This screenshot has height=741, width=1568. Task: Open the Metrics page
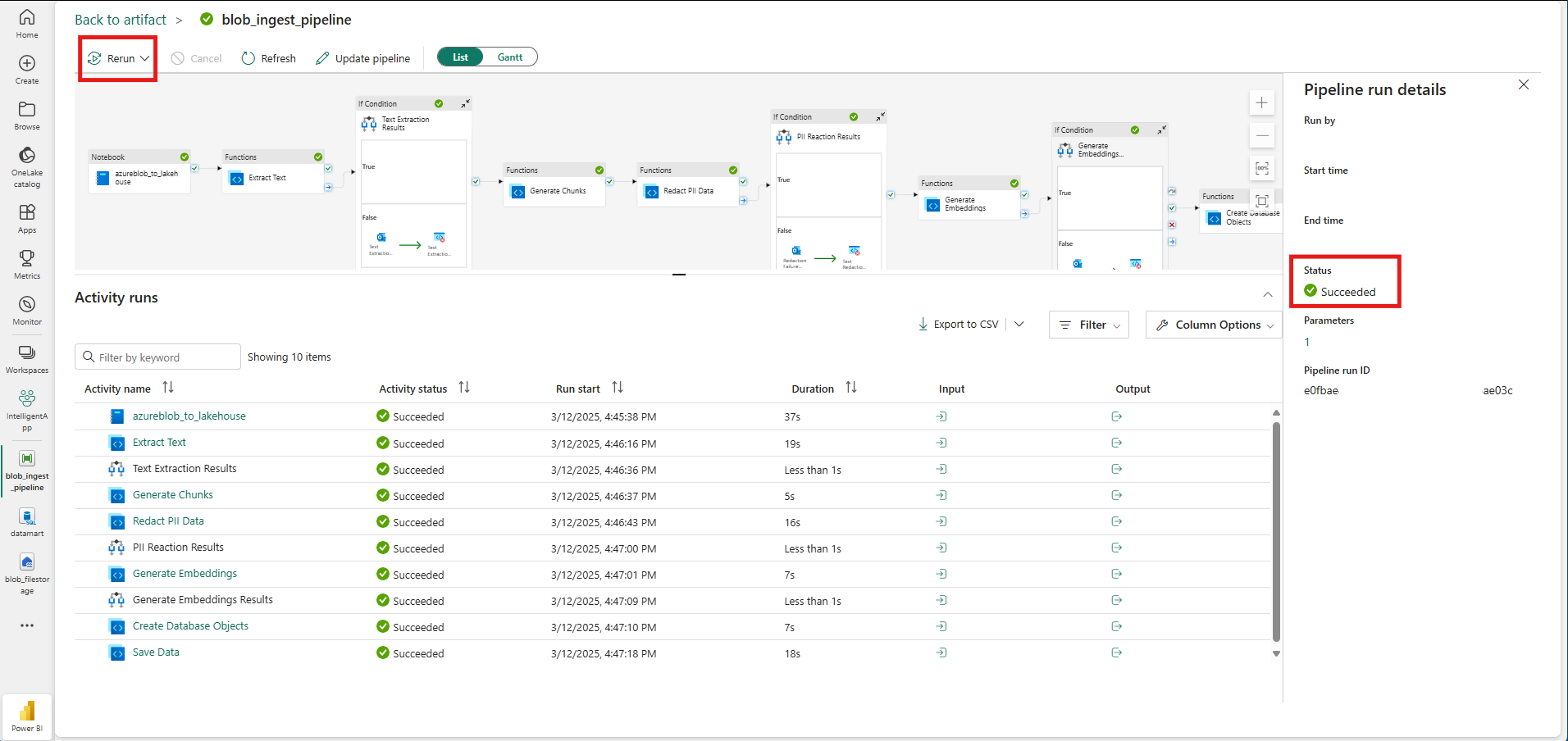click(x=27, y=265)
